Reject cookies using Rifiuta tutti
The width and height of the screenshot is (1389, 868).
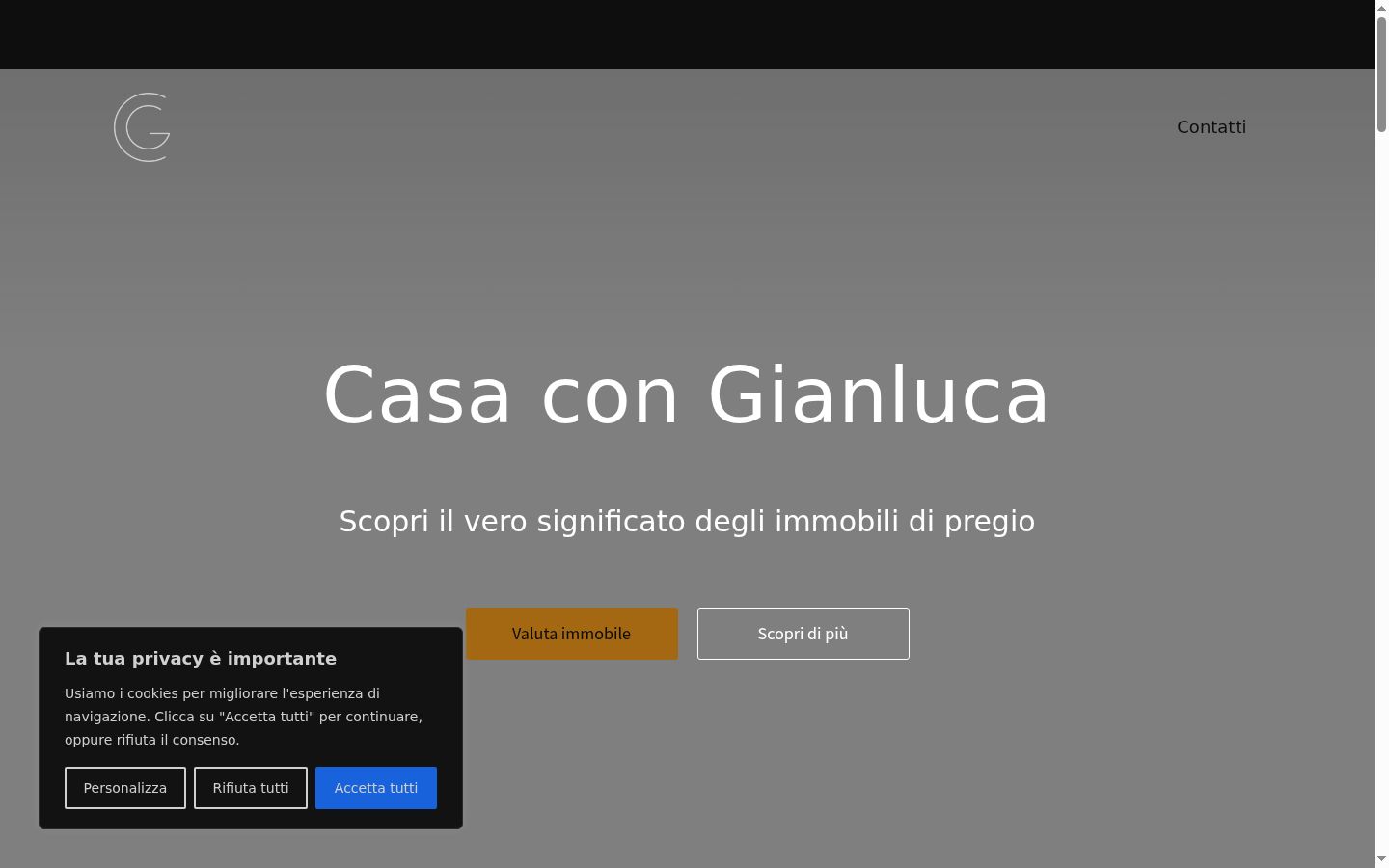[x=251, y=788]
